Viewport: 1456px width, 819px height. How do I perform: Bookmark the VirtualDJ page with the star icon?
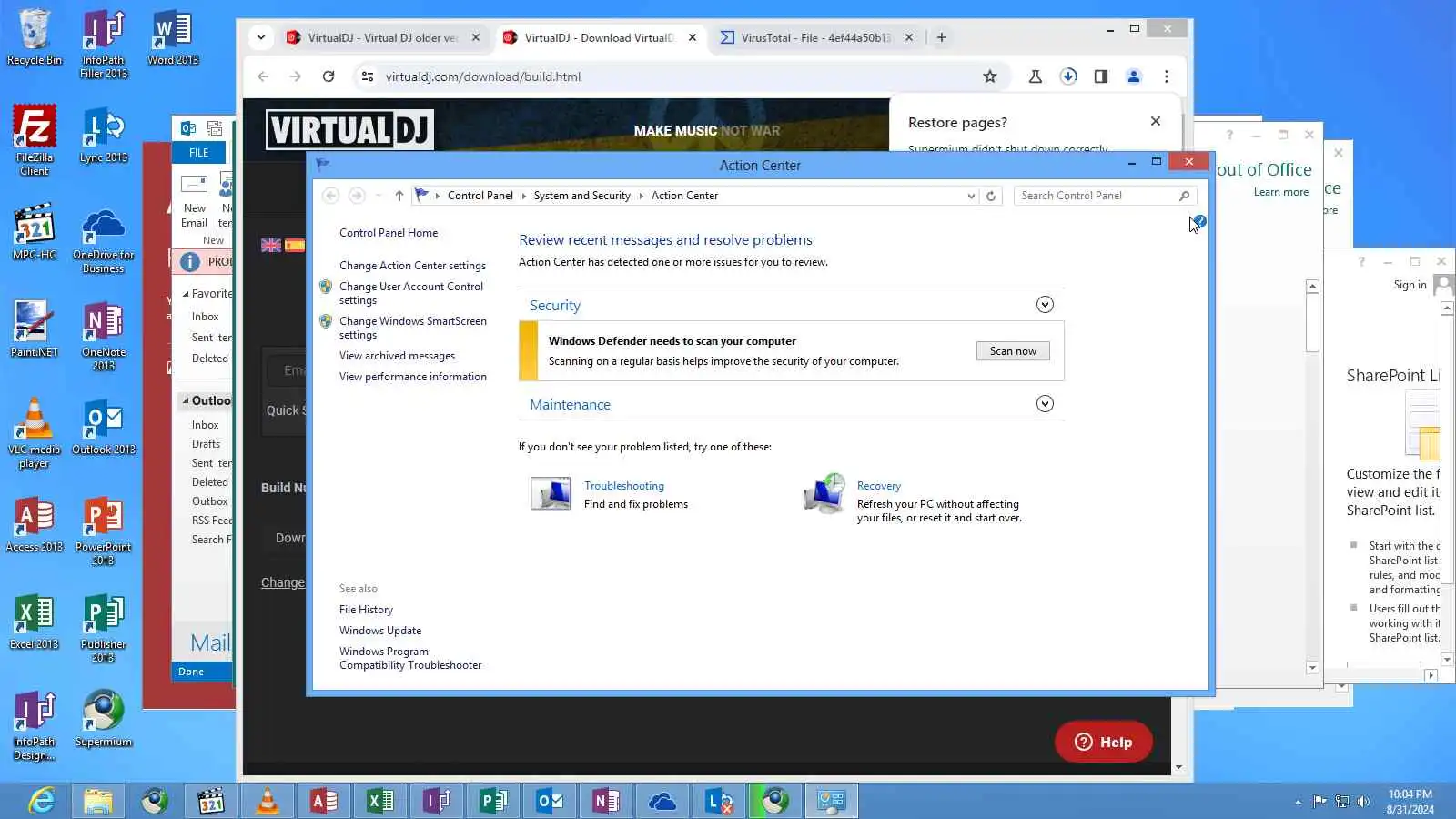pos(990,76)
